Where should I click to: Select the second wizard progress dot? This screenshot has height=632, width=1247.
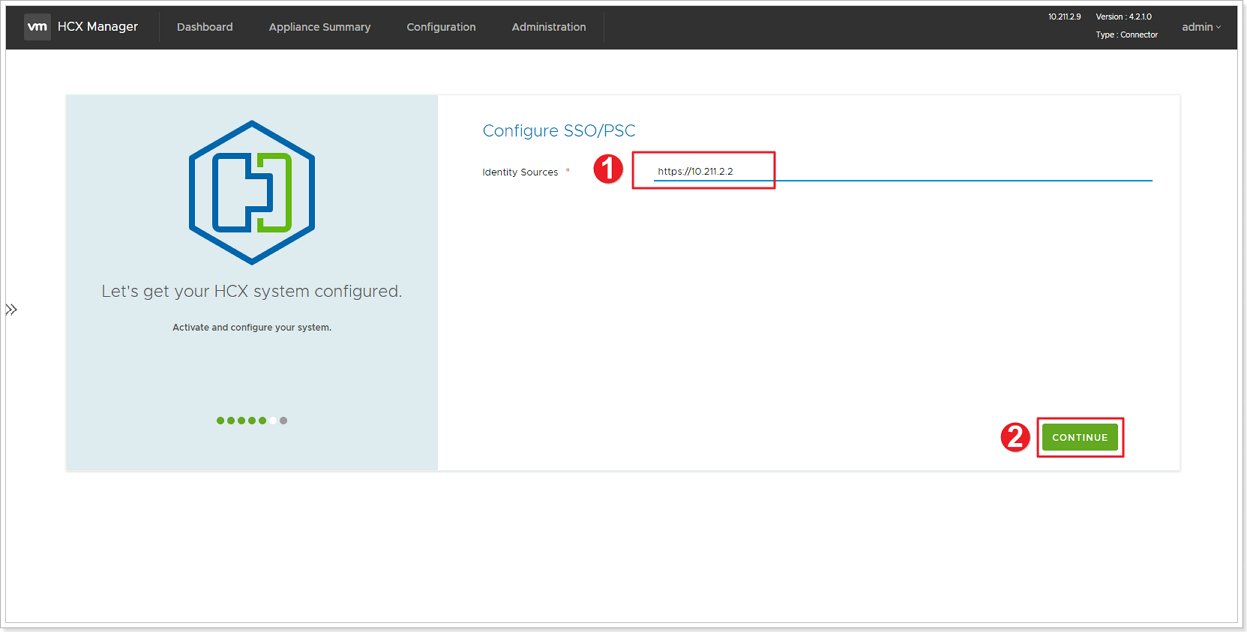click(232, 420)
